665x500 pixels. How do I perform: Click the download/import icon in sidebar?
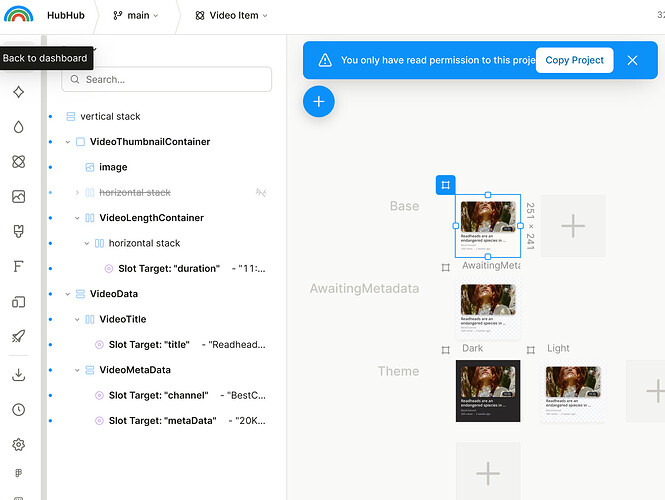pos(18,375)
